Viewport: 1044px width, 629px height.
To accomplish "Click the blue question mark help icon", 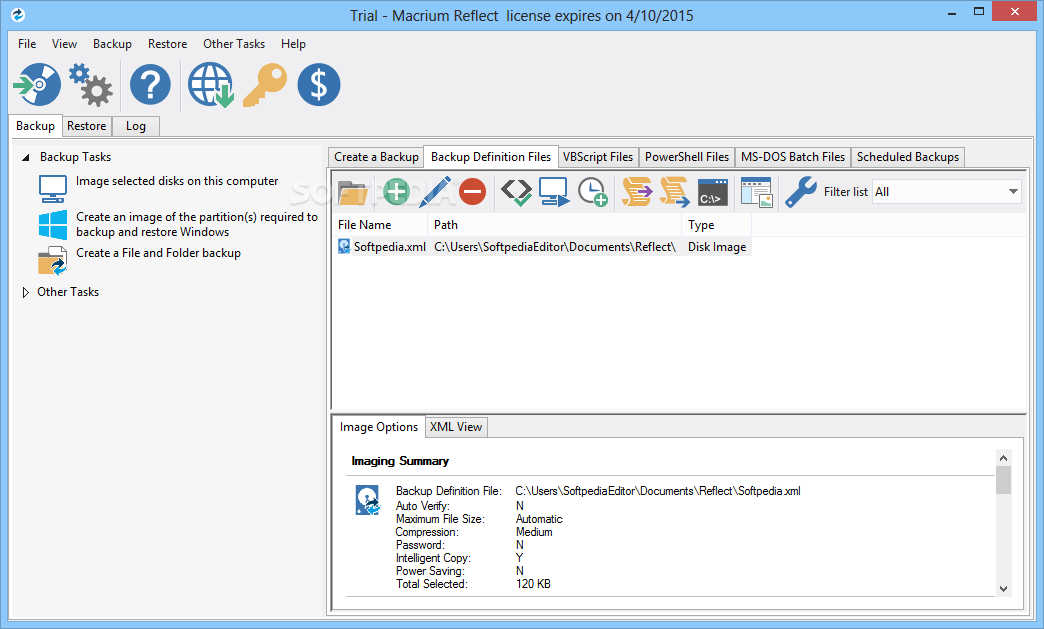I will pos(150,85).
